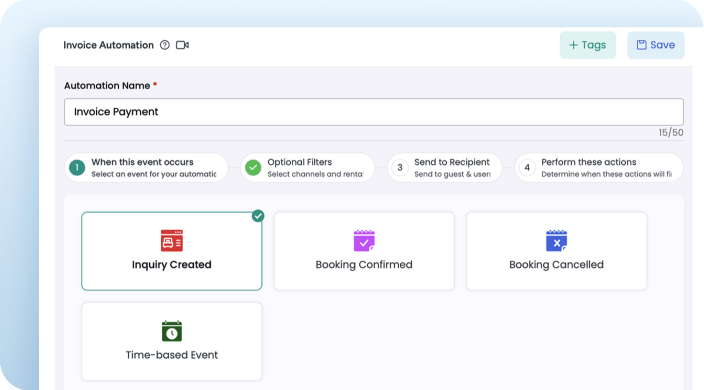Image resolution: width=704 pixels, height=390 pixels.
Task: Open the help question-mark icon beside Invoice Automation
Action: [x=165, y=45]
